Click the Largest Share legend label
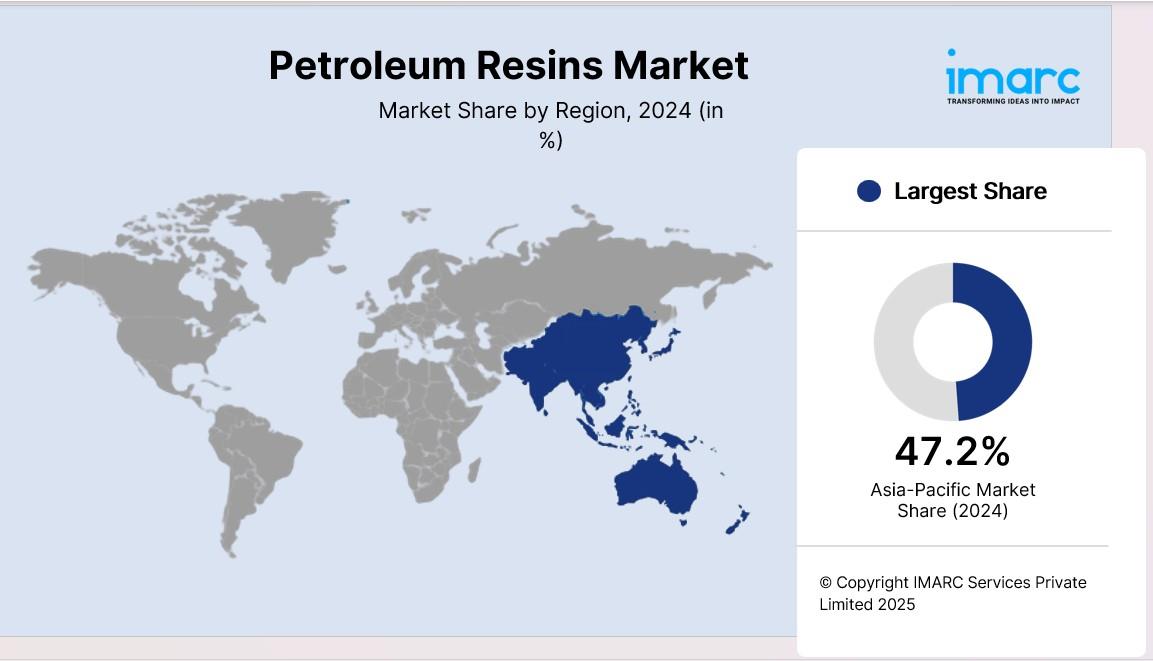The image size is (1153, 661). pos(970,191)
